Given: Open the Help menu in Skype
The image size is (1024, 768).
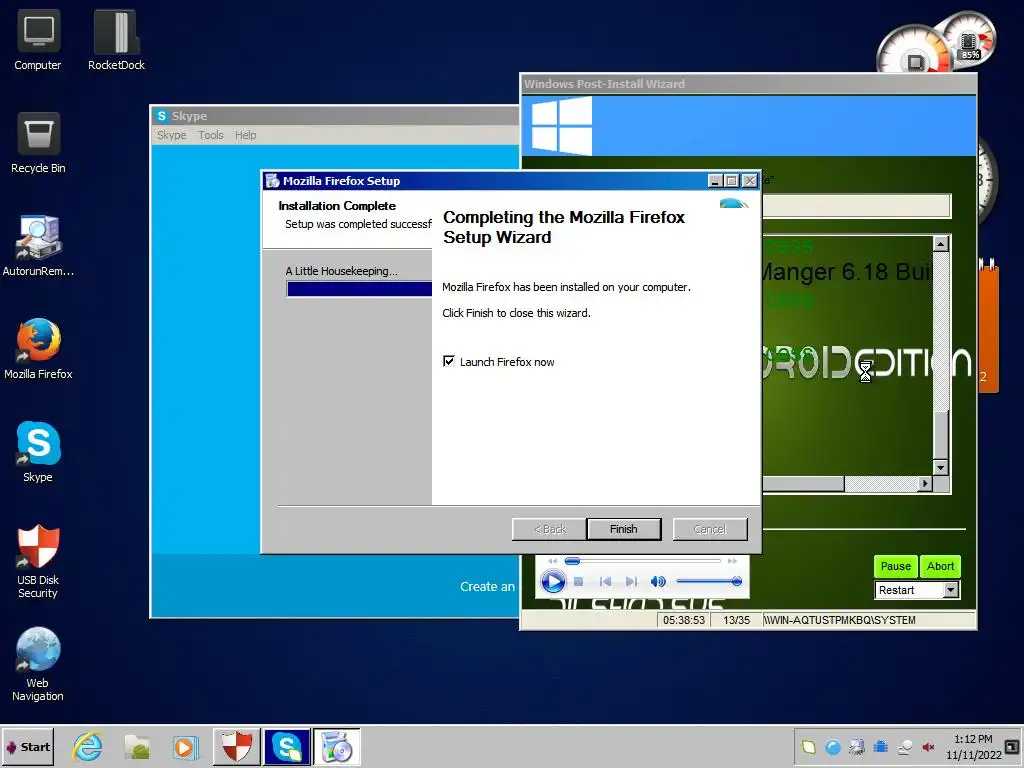Looking at the screenshot, I should 246,135.
